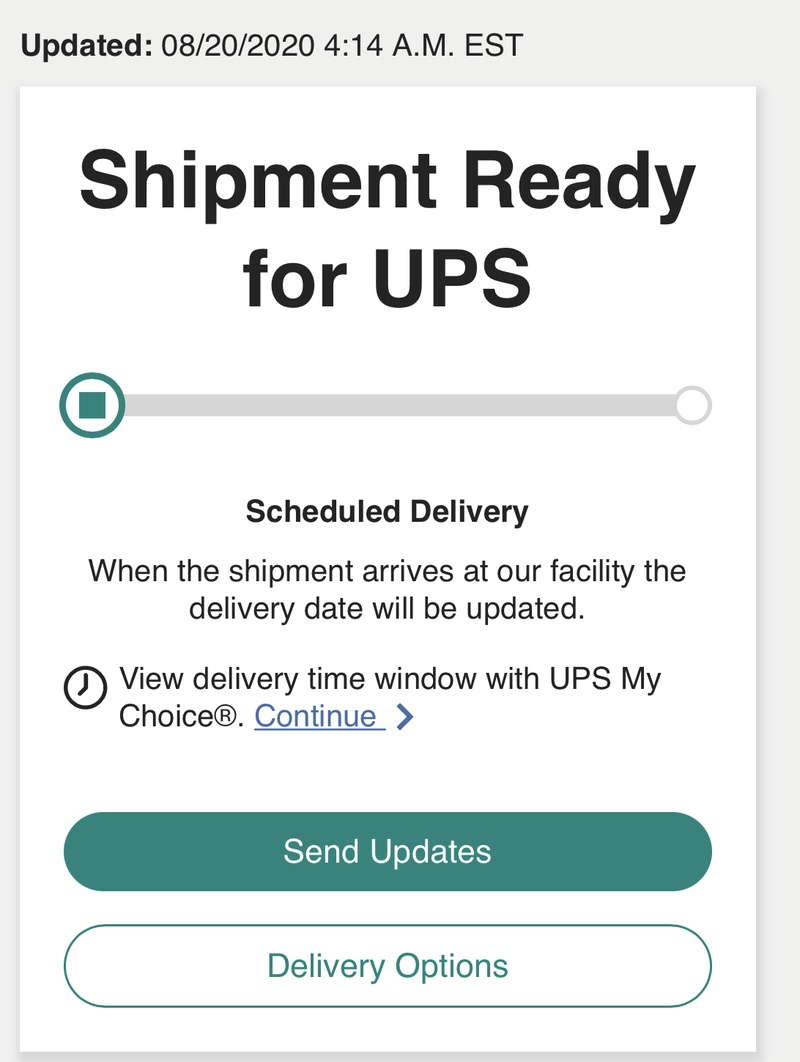
Task: Click the "Scheduled Delivery" label
Action: click(x=387, y=512)
